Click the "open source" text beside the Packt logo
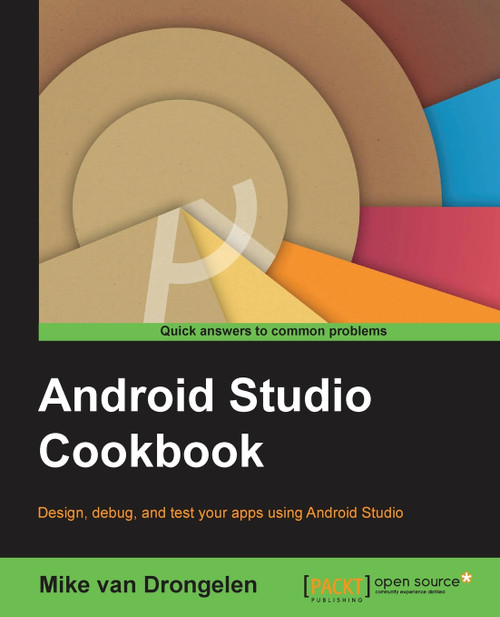The width and height of the screenshot is (500, 617). [x=417, y=582]
